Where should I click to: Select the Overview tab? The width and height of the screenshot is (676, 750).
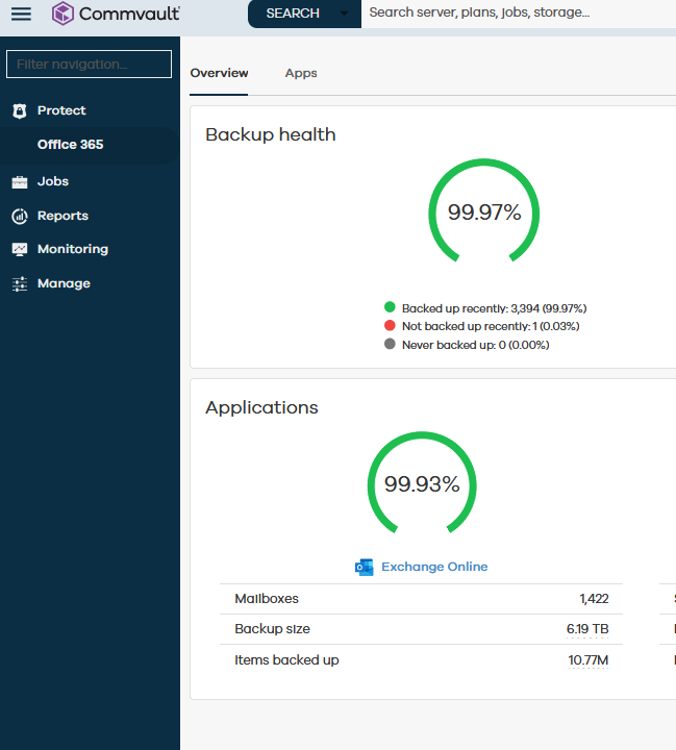point(219,73)
